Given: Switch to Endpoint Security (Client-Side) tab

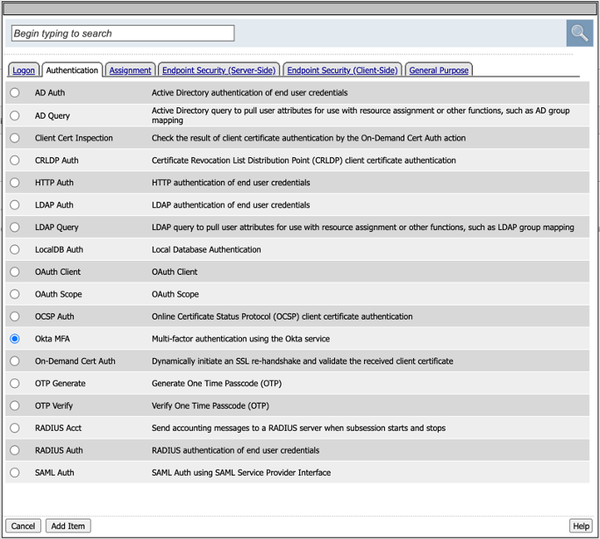Looking at the screenshot, I should 342,70.
